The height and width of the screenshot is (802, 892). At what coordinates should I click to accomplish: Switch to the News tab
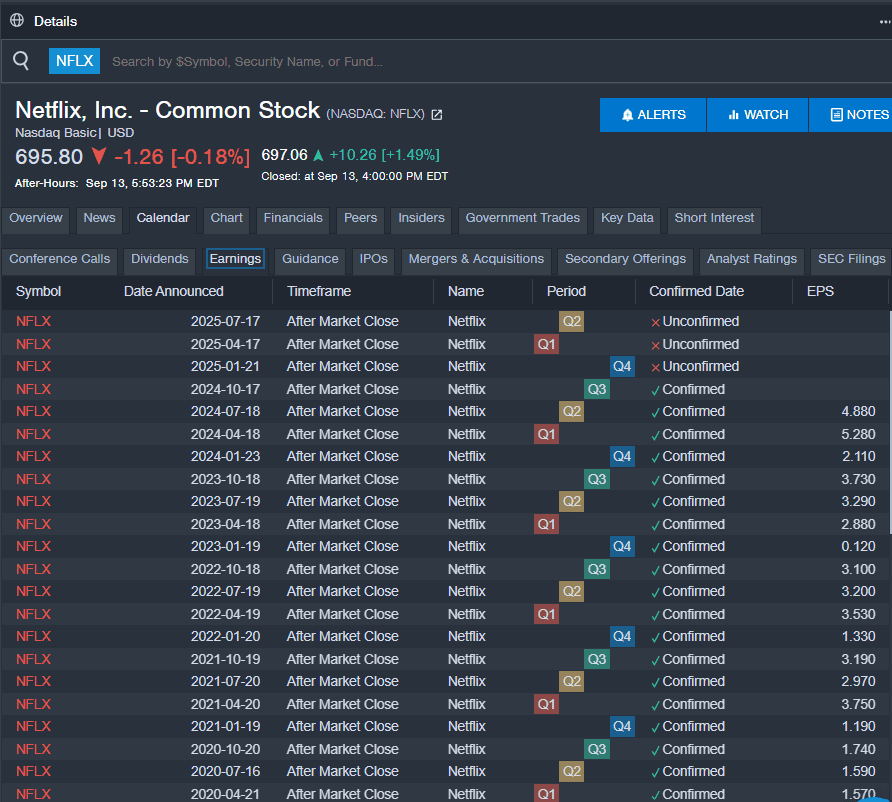point(100,218)
